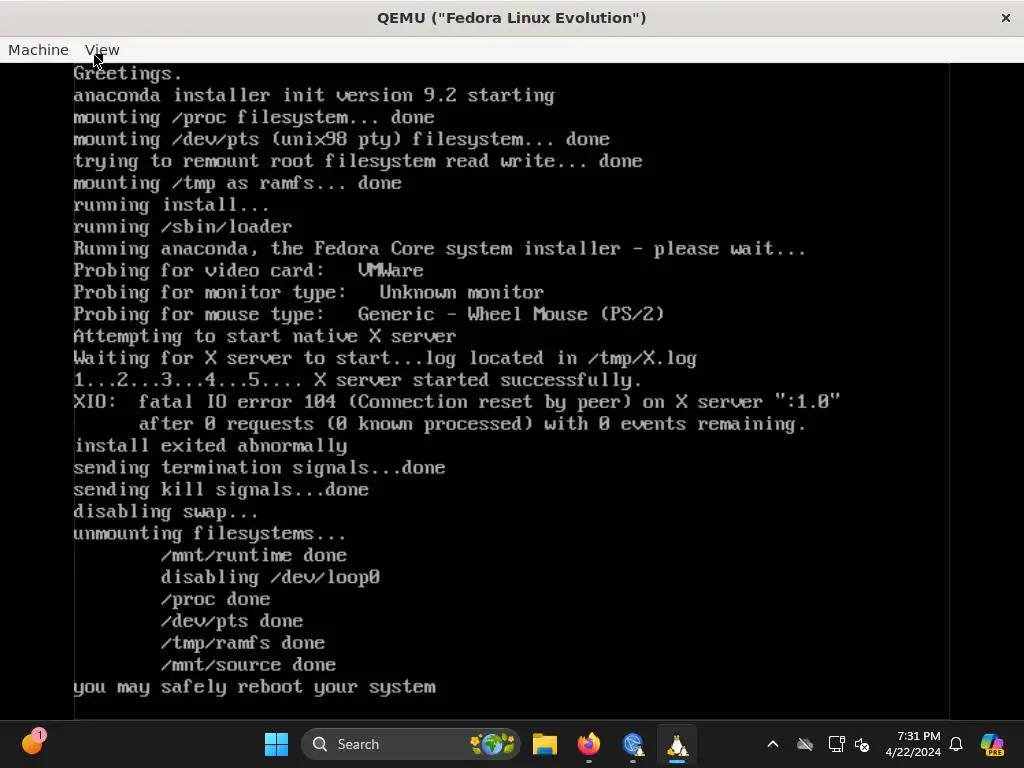Show hidden system tray icons
The image size is (1024, 768).
pos(773,744)
